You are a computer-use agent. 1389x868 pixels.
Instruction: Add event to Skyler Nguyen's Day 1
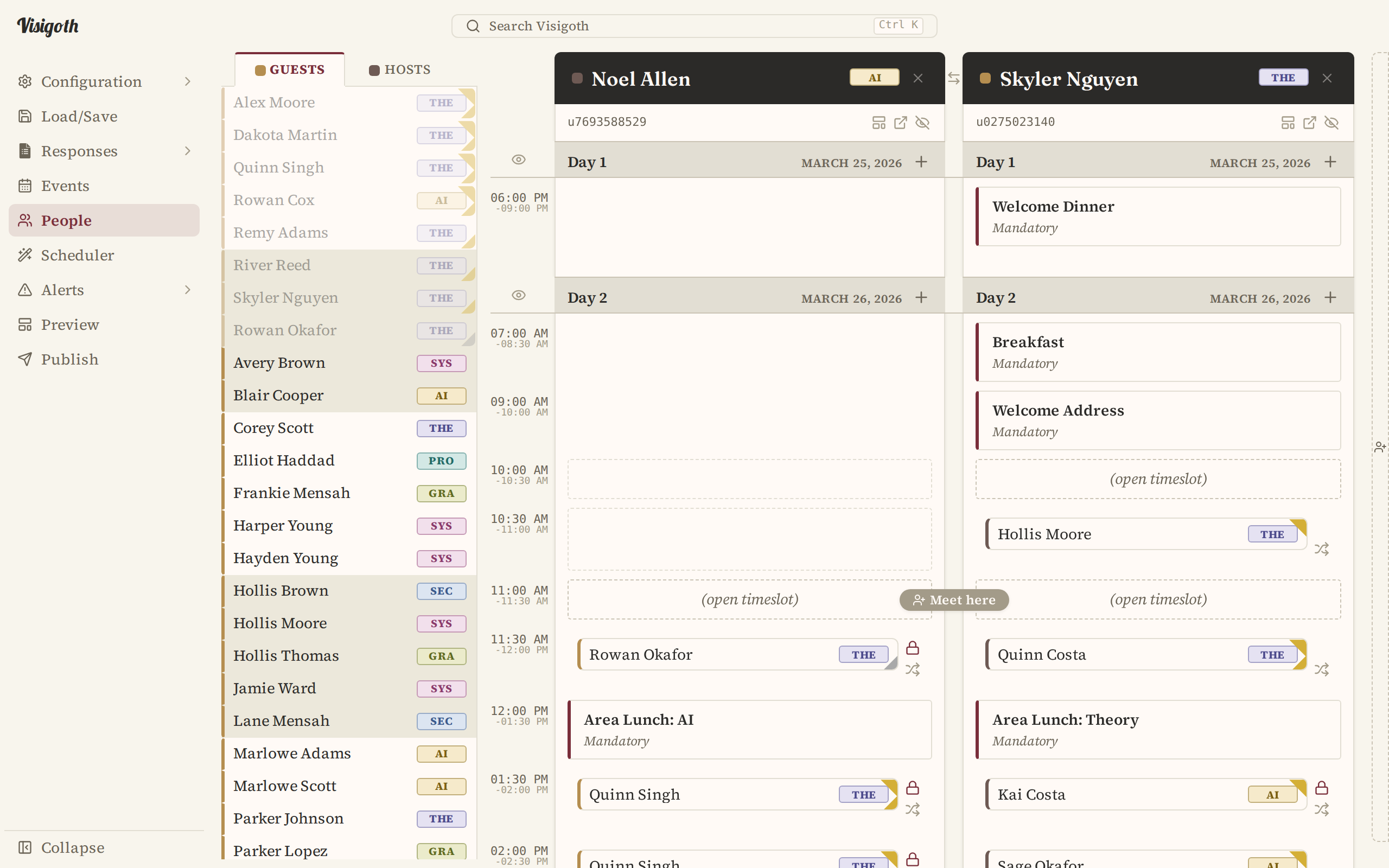click(x=1330, y=162)
